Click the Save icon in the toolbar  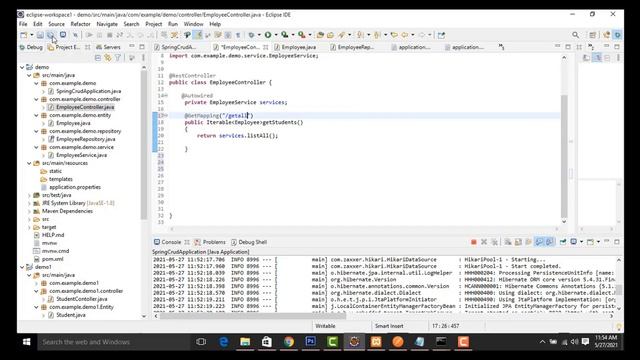(x=40, y=35)
